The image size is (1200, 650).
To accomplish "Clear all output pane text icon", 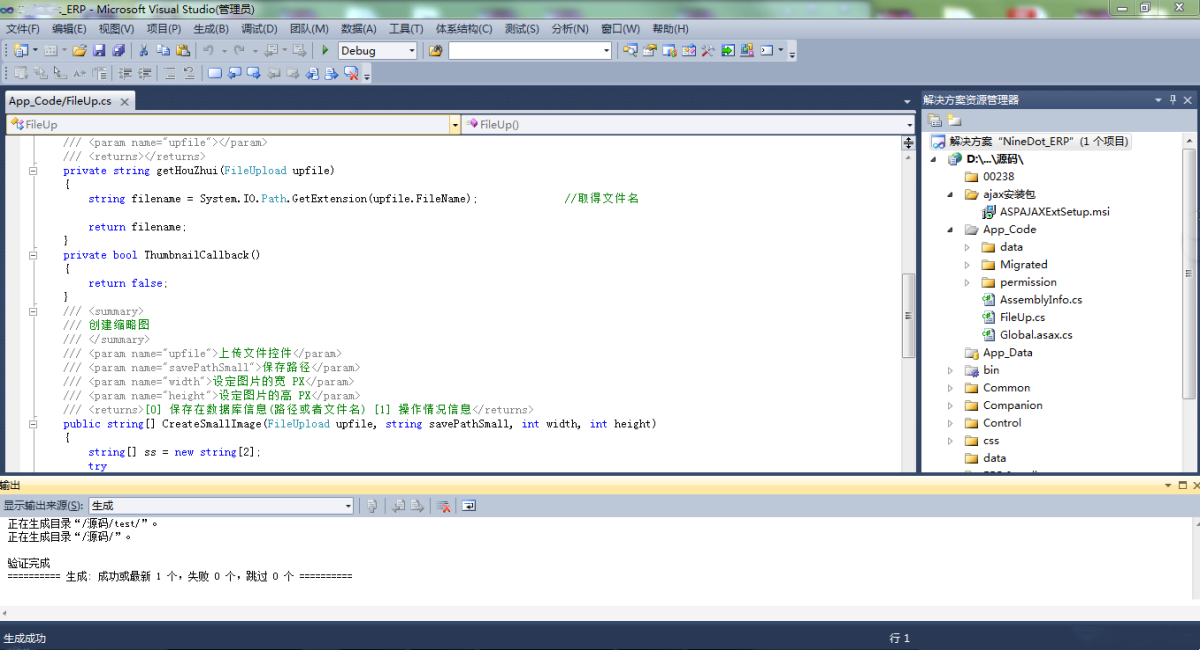I will point(443,506).
